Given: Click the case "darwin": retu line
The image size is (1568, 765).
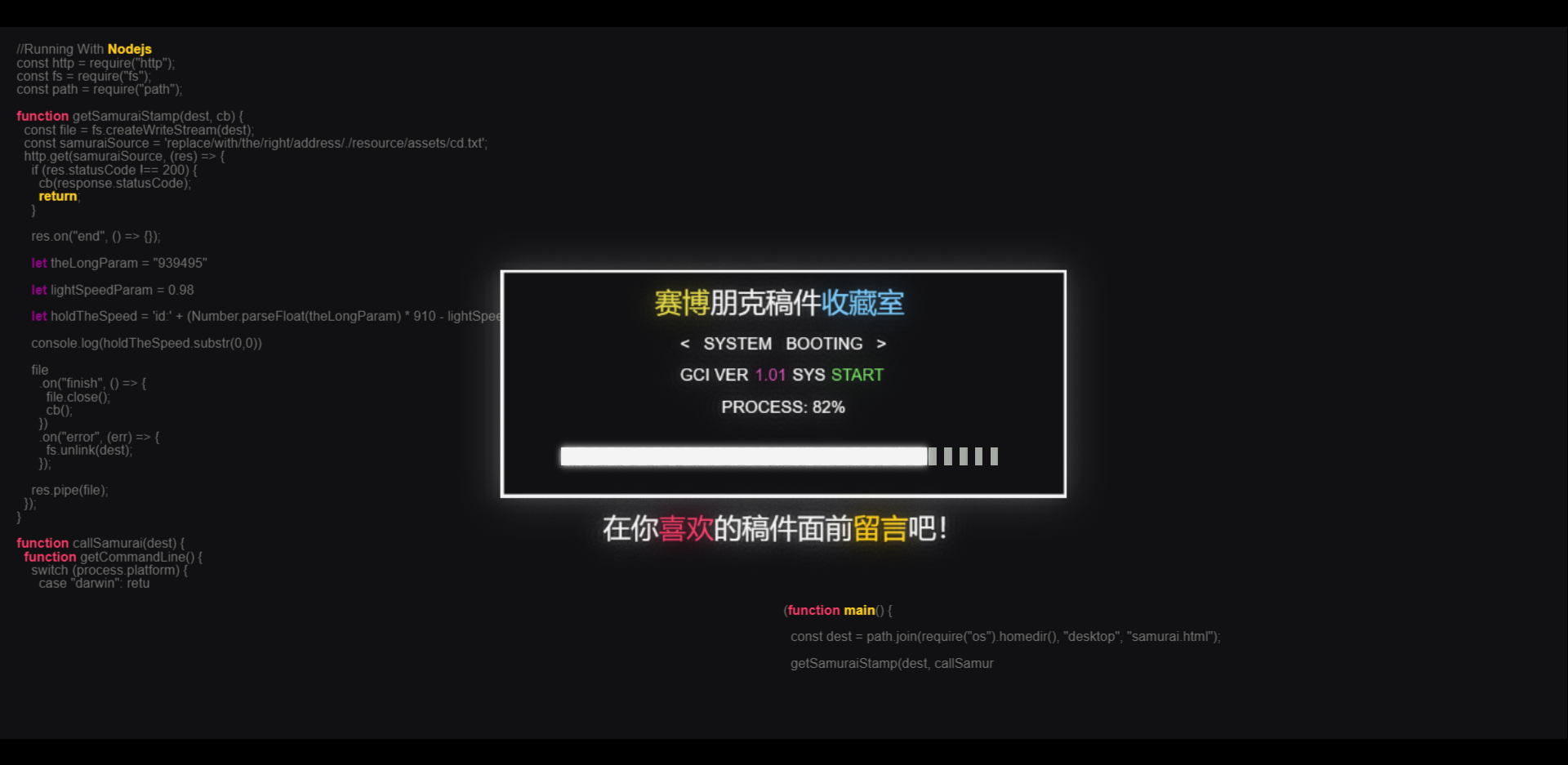Looking at the screenshot, I should [x=94, y=583].
